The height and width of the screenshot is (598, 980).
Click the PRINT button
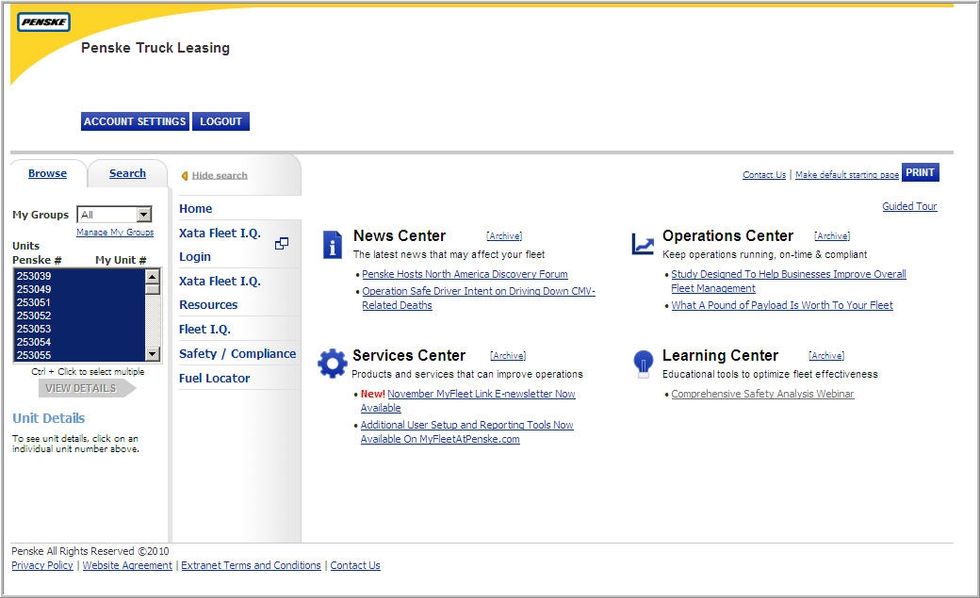point(920,173)
